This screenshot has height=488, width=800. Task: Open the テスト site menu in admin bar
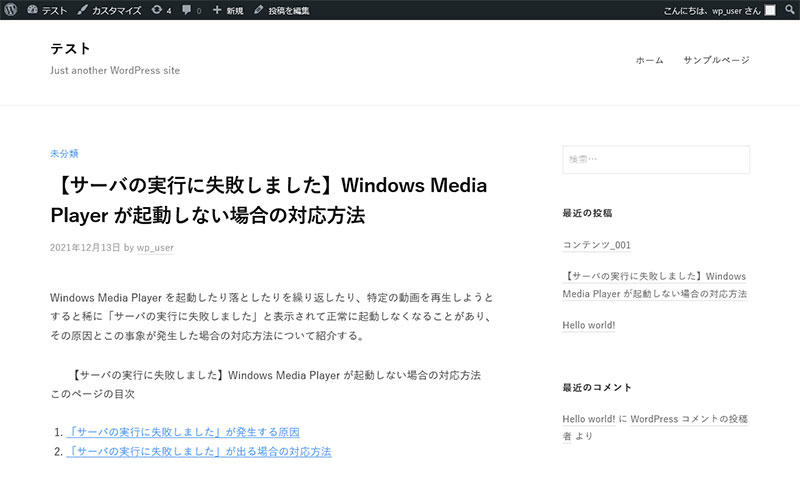pos(55,10)
